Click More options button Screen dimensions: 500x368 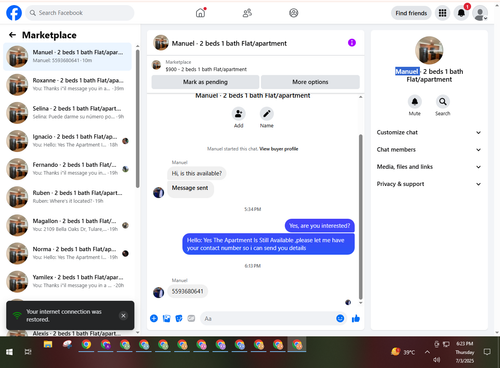pyautogui.click(x=310, y=82)
